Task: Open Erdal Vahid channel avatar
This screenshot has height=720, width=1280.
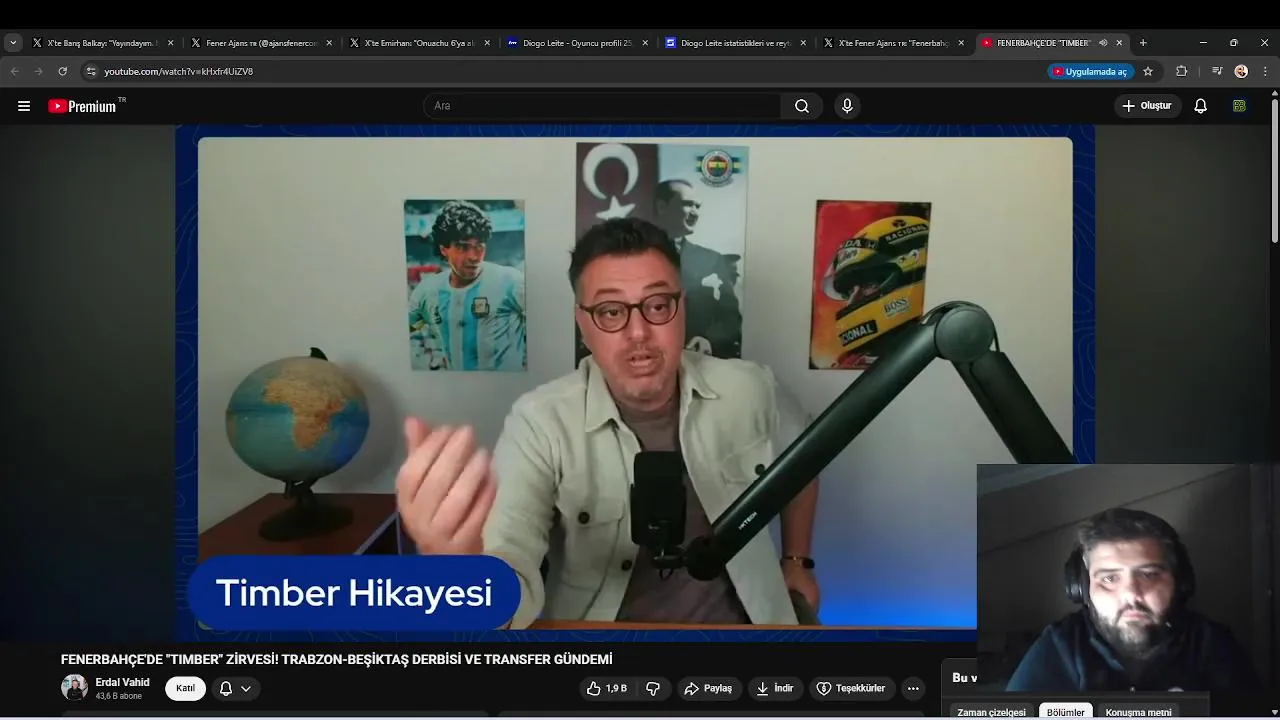Action: tap(74, 688)
